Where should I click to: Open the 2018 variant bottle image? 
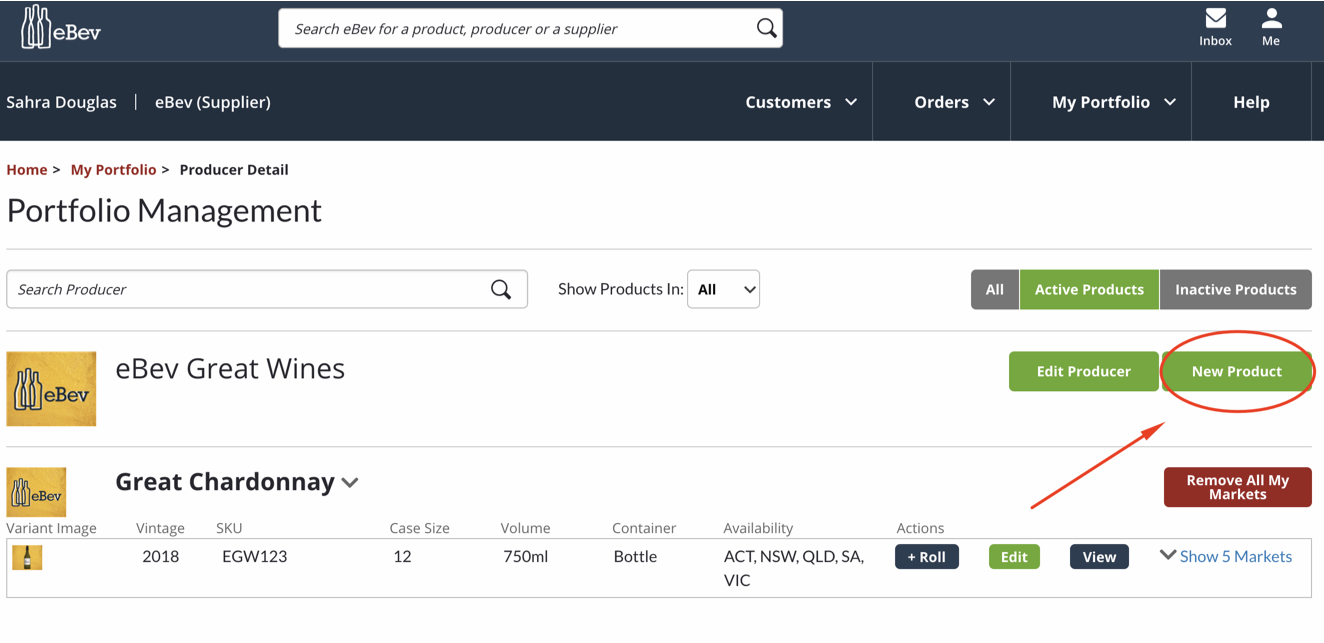(x=27, y=557)
